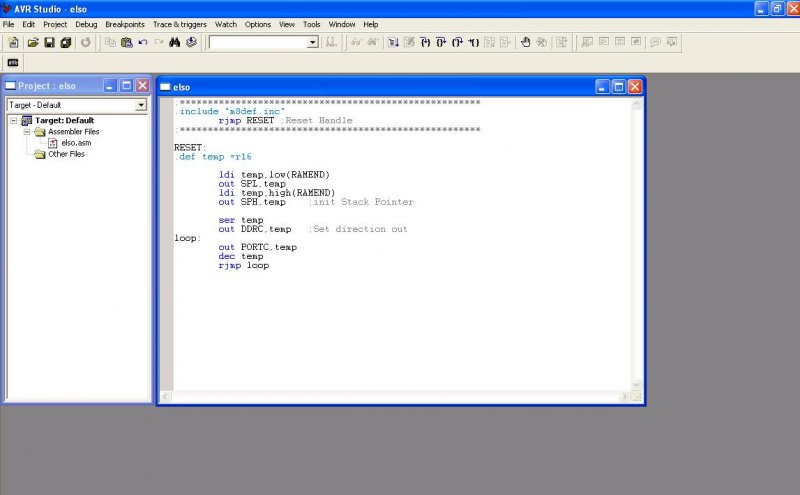Click the Save All stacked disks icon

coord(65,42)
